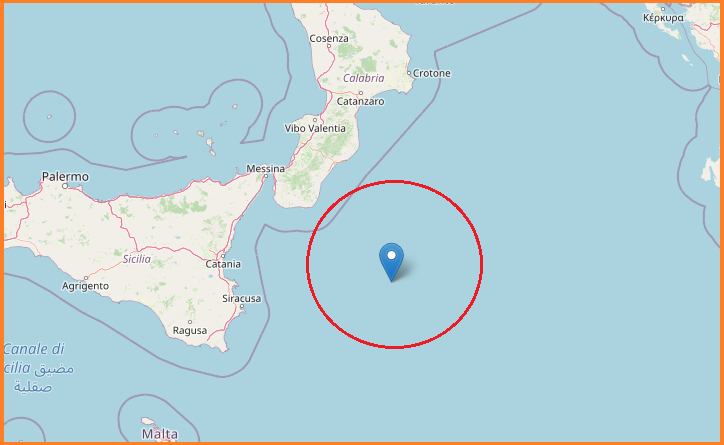Image resolution: width=724 pixels, height=445 pixels.
Task: Select the Sicilia region label
Action: [x=137, y=259]
